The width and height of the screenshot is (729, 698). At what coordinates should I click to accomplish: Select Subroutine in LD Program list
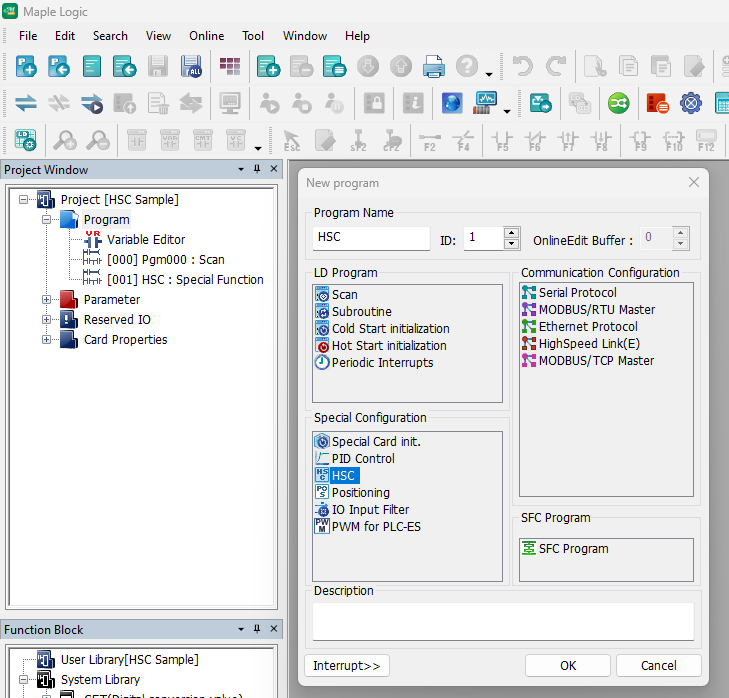tap(361, 312)
